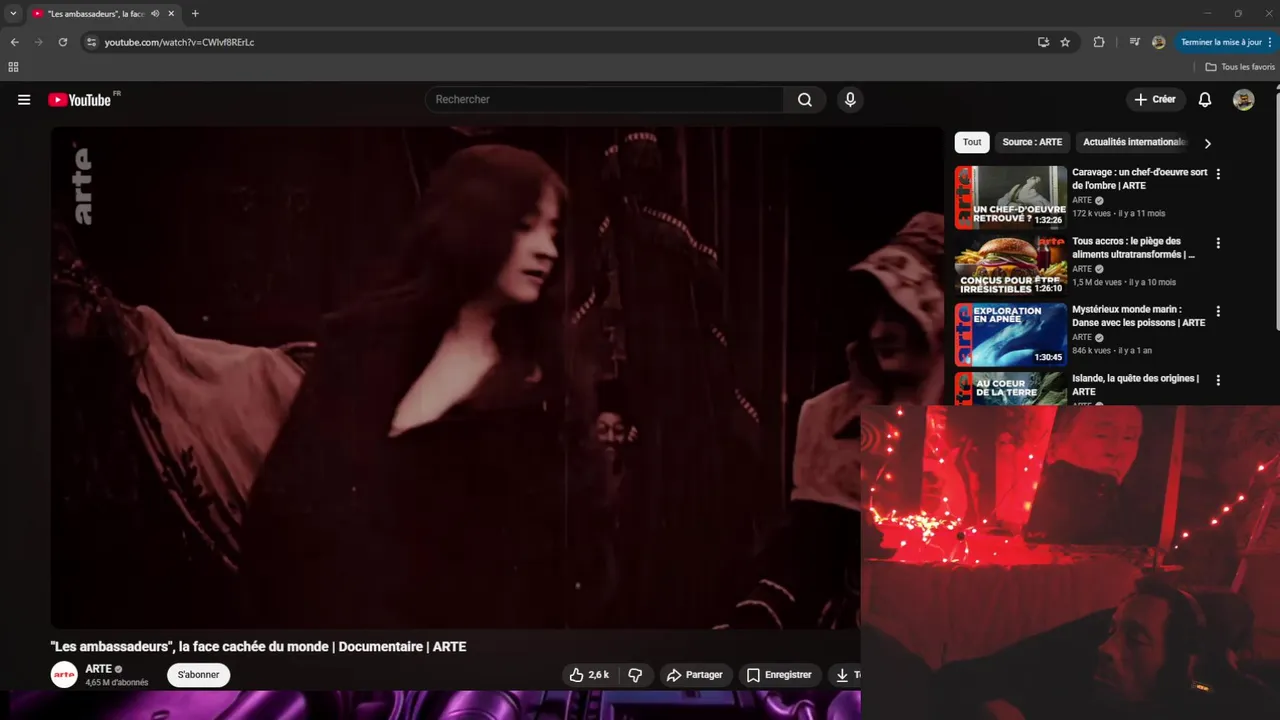This screenshot has height=720, width=1280.
Task: Click Terminer la mise à jour
Action: pos(1226,42)
